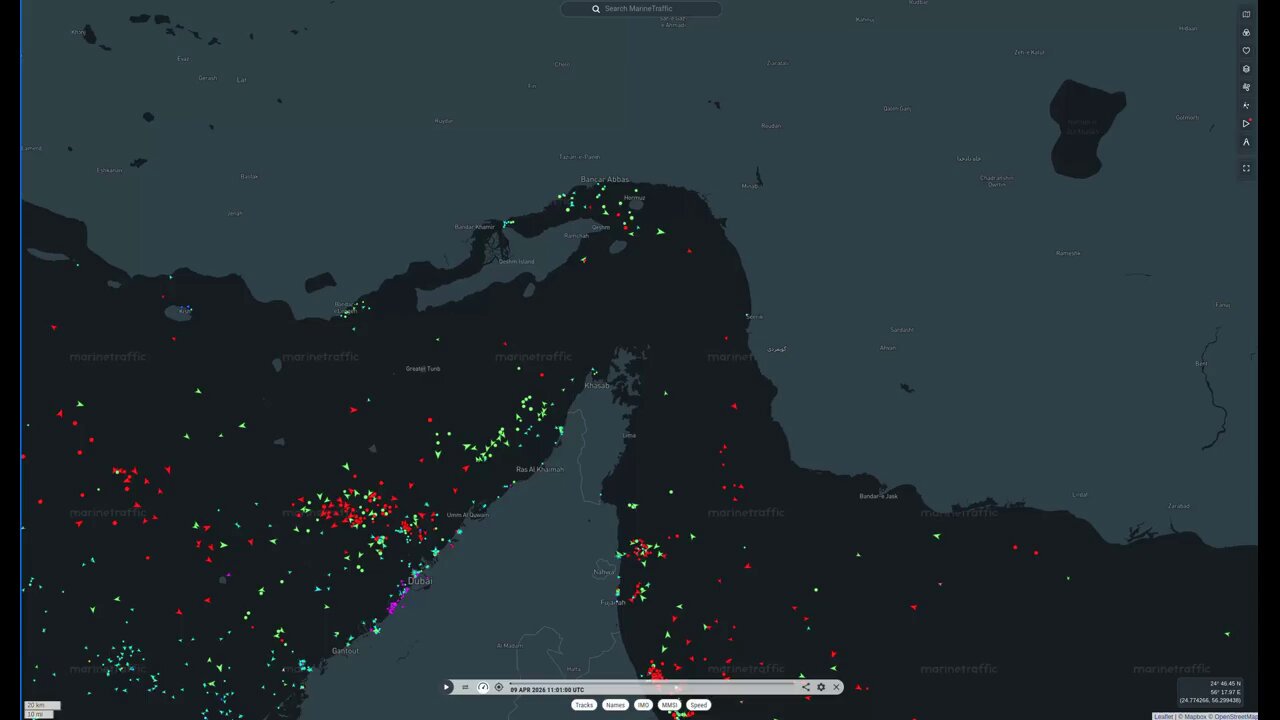The height and width of the screenshot is (720, 1280).
Task: Click the Qeshm Island label
Action: (x=516, y=262)
